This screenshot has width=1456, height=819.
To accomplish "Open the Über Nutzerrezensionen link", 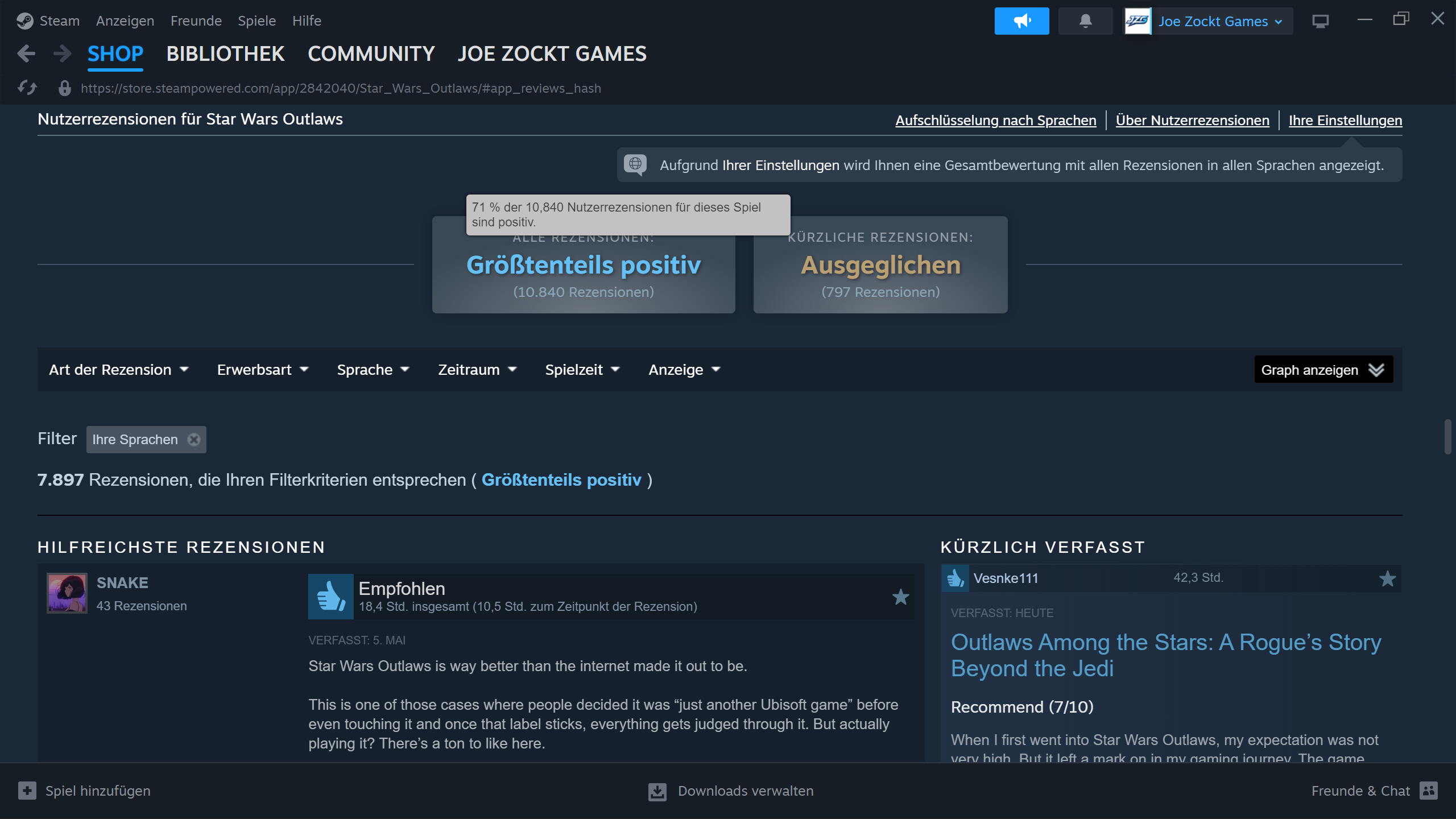I will tap(1193, 120).
